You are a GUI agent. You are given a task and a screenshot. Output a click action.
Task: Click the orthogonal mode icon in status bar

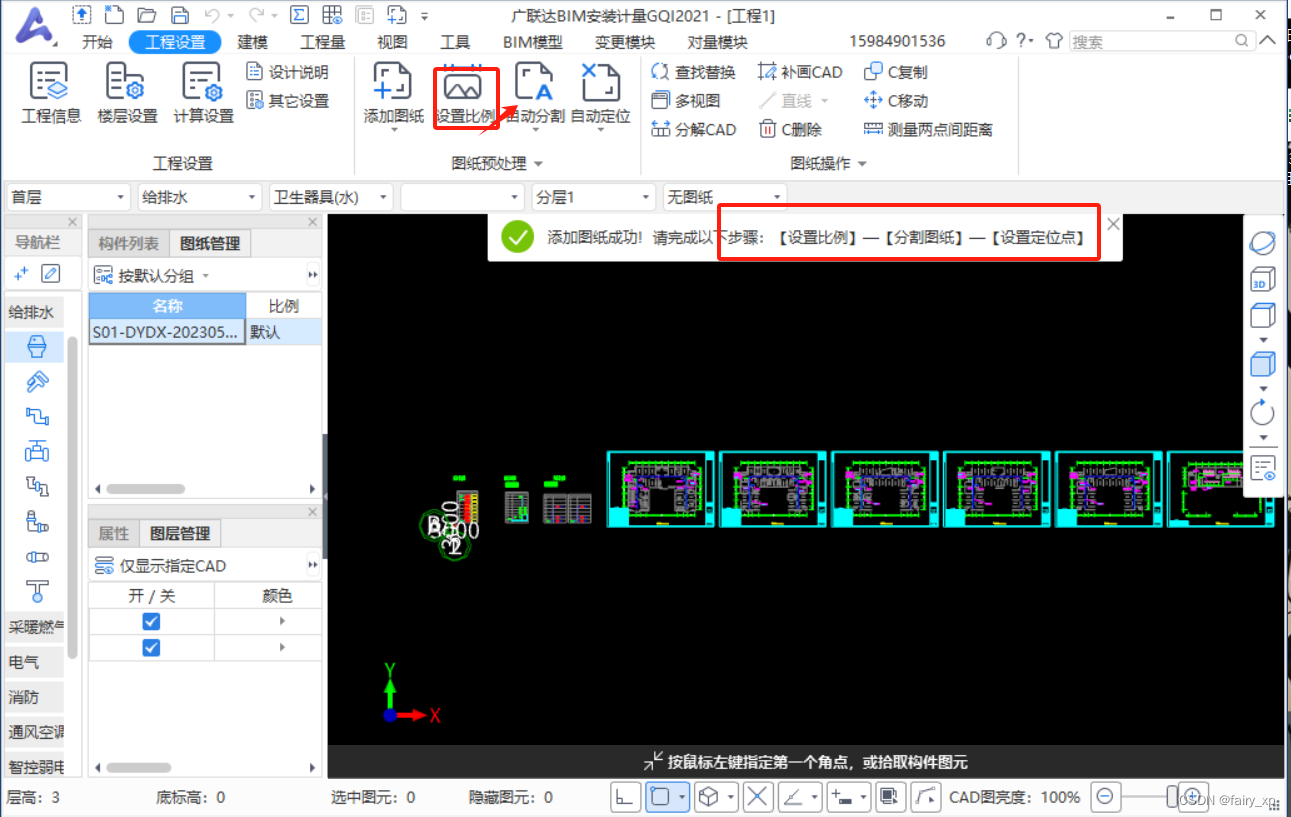coord(627,797)
